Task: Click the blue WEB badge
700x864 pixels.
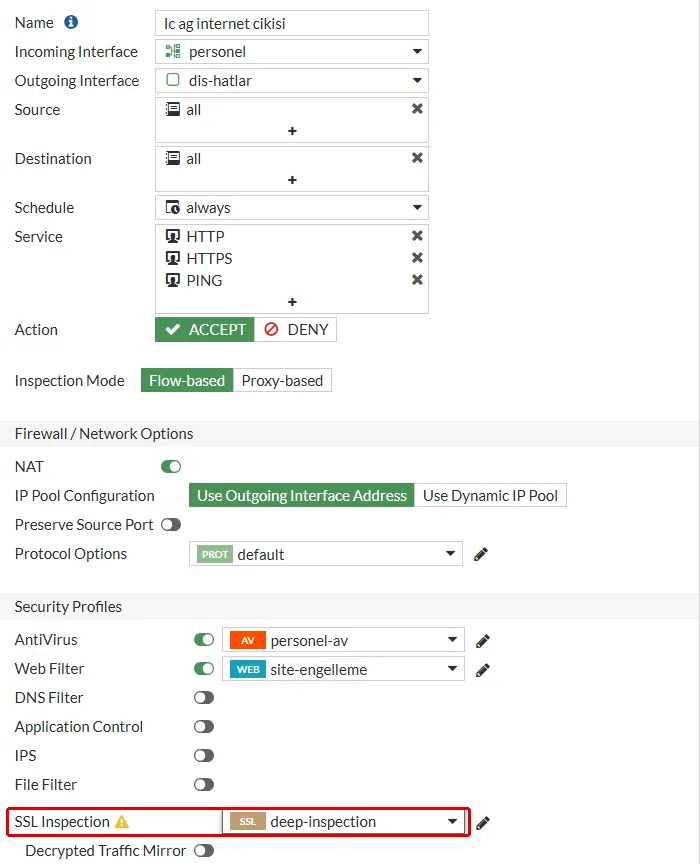Action: pos(247,669)
